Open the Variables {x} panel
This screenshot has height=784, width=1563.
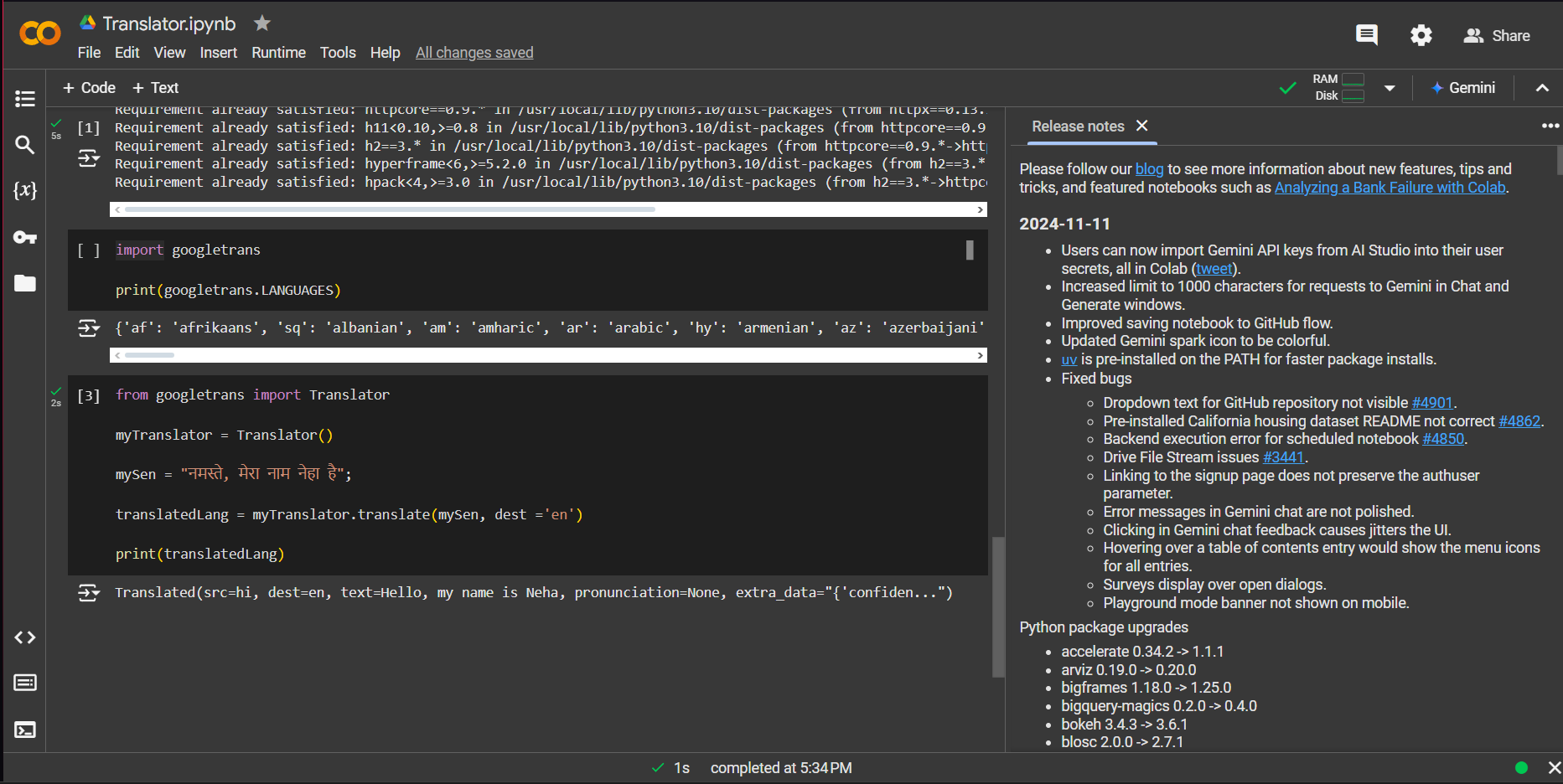coord(25,190)
